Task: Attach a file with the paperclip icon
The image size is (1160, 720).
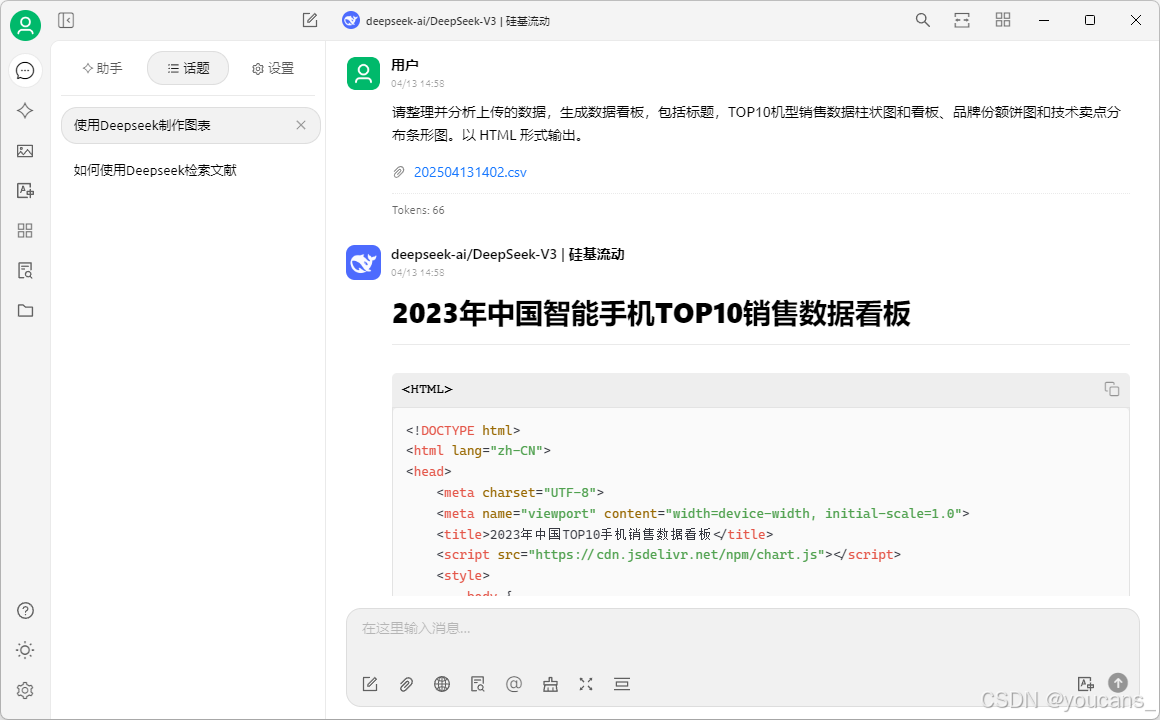Action: [x=406, y=684]
